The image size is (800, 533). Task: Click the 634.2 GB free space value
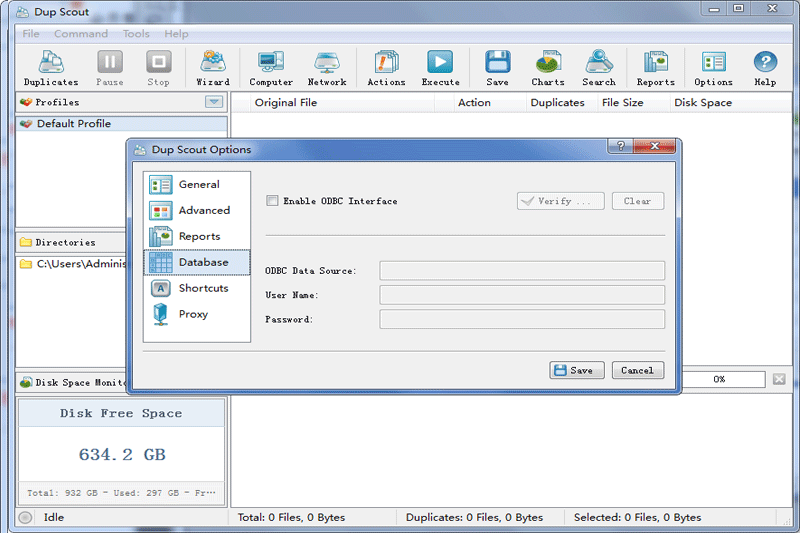click(x=122, y=454)
